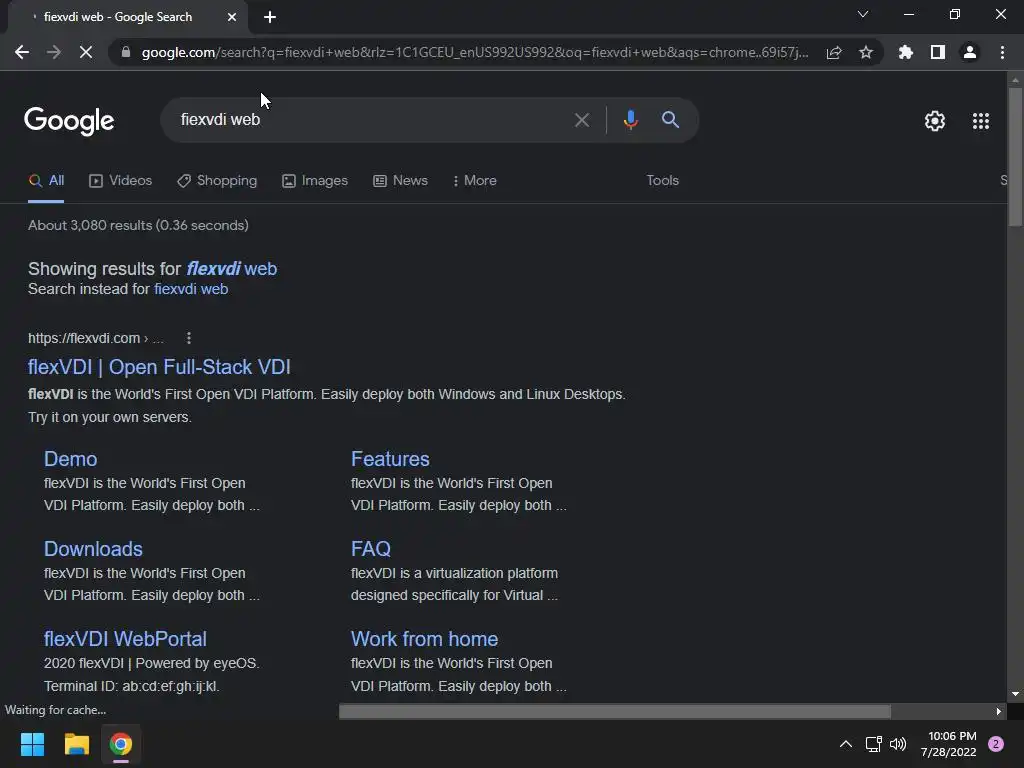The height and width of the screenshot is (768, 1024).
Task: Open the tab search chevron
Action: click(863, 14)
